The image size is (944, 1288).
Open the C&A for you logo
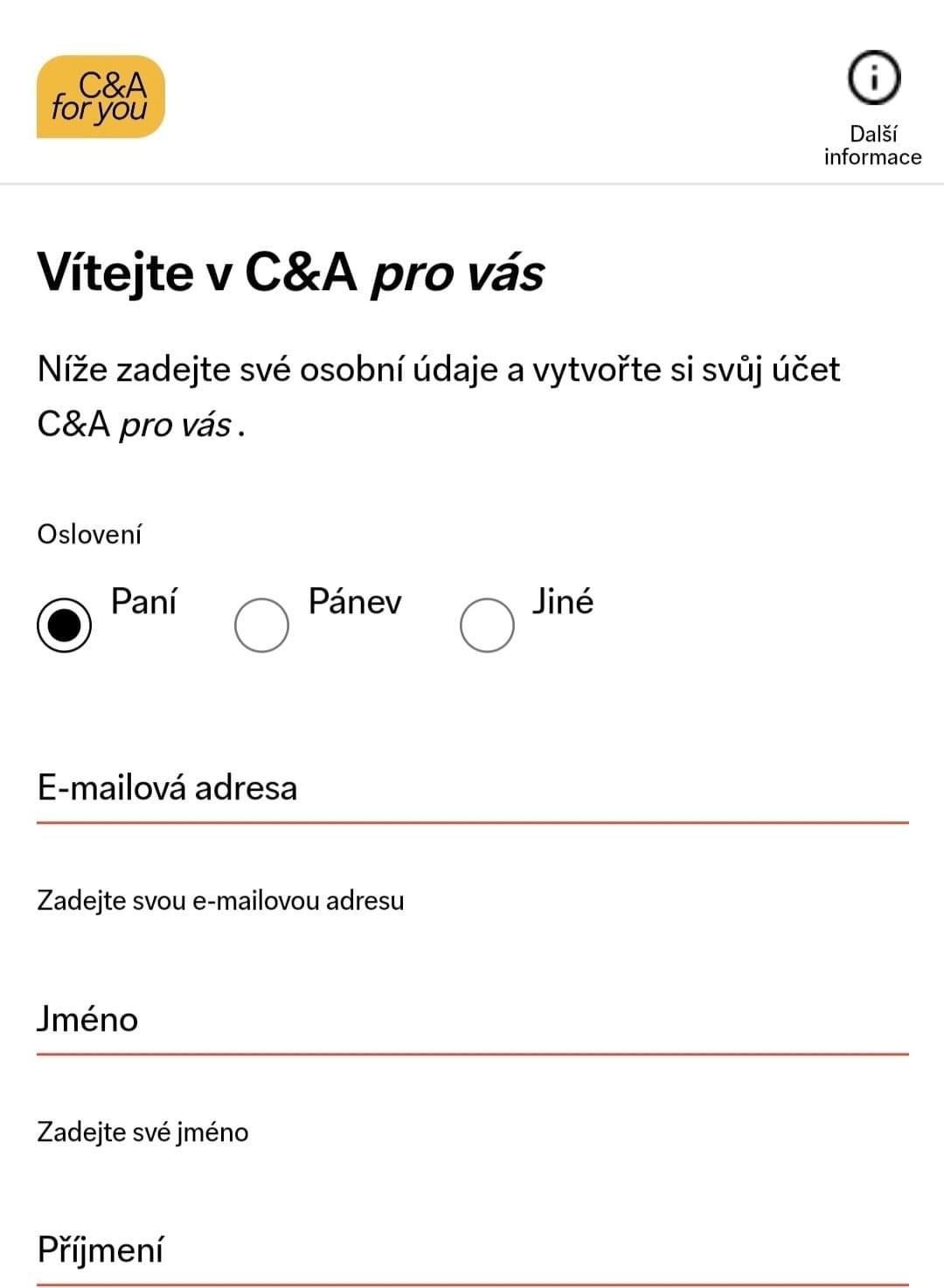coord(101,97)
